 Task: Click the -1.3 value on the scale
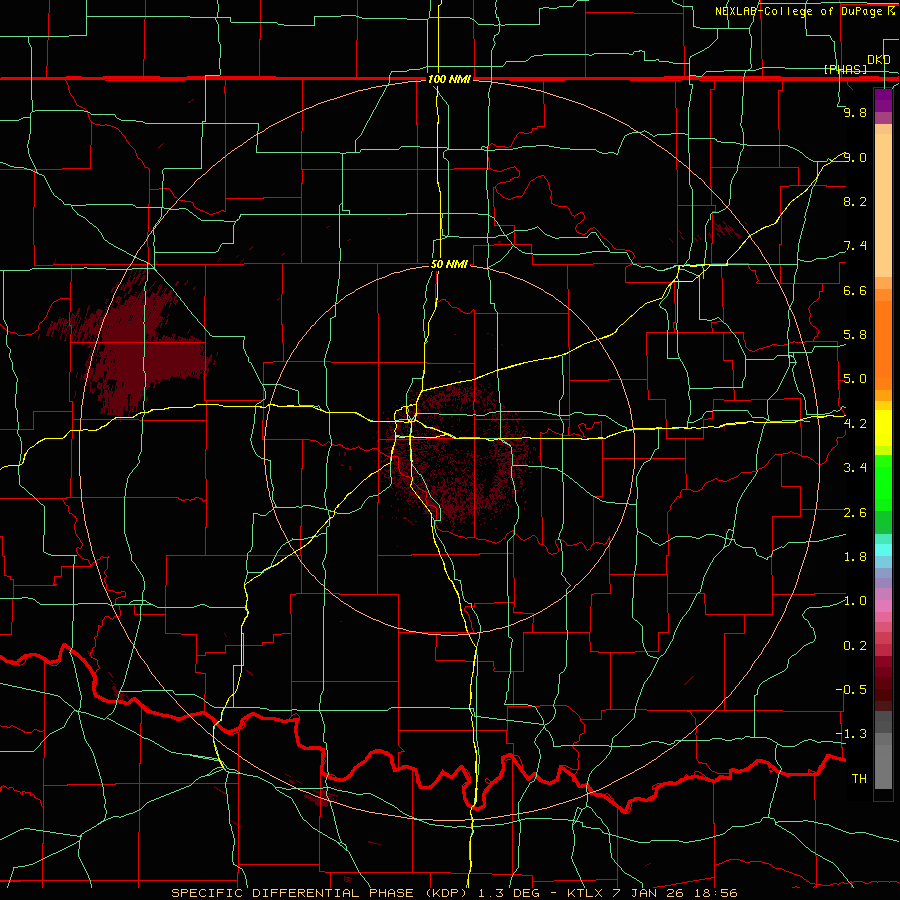pyautogui.click(x=851, y=734)
